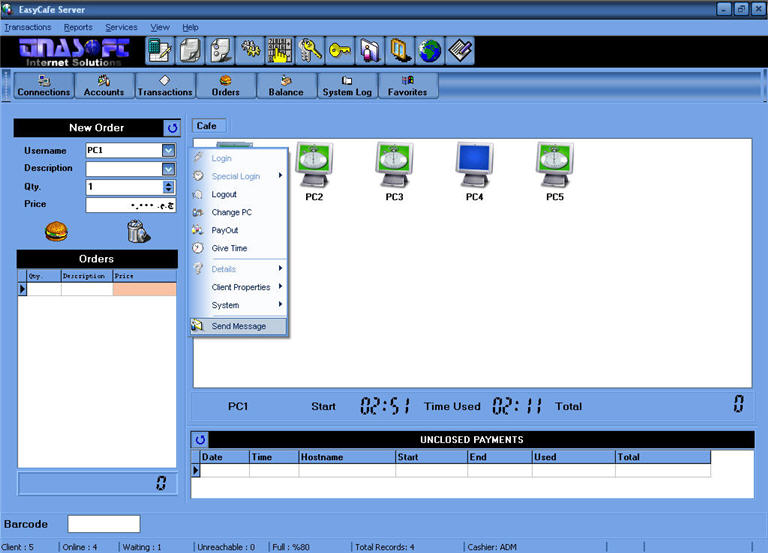Click the blank document pages toolbar icon
Viewport: 768px width, 553px height.
coord(190,51)
